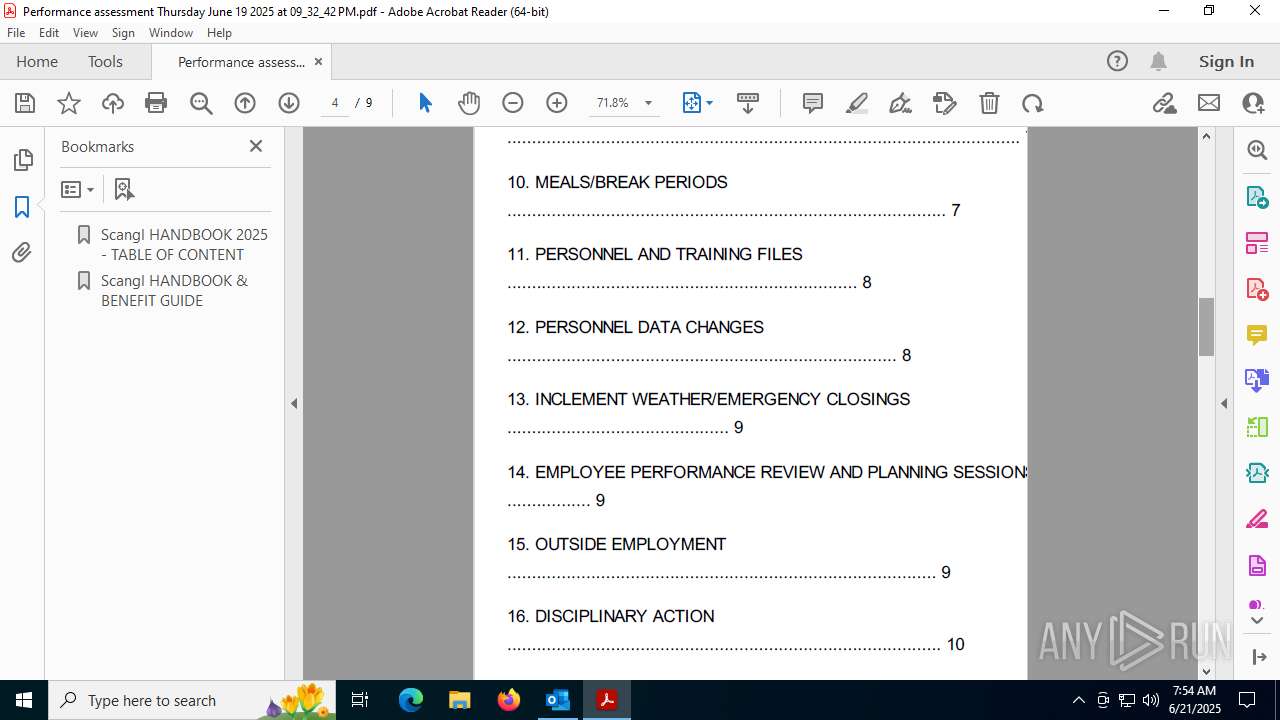Go to the previous page

pyautogui.click(x=245, y=103)
